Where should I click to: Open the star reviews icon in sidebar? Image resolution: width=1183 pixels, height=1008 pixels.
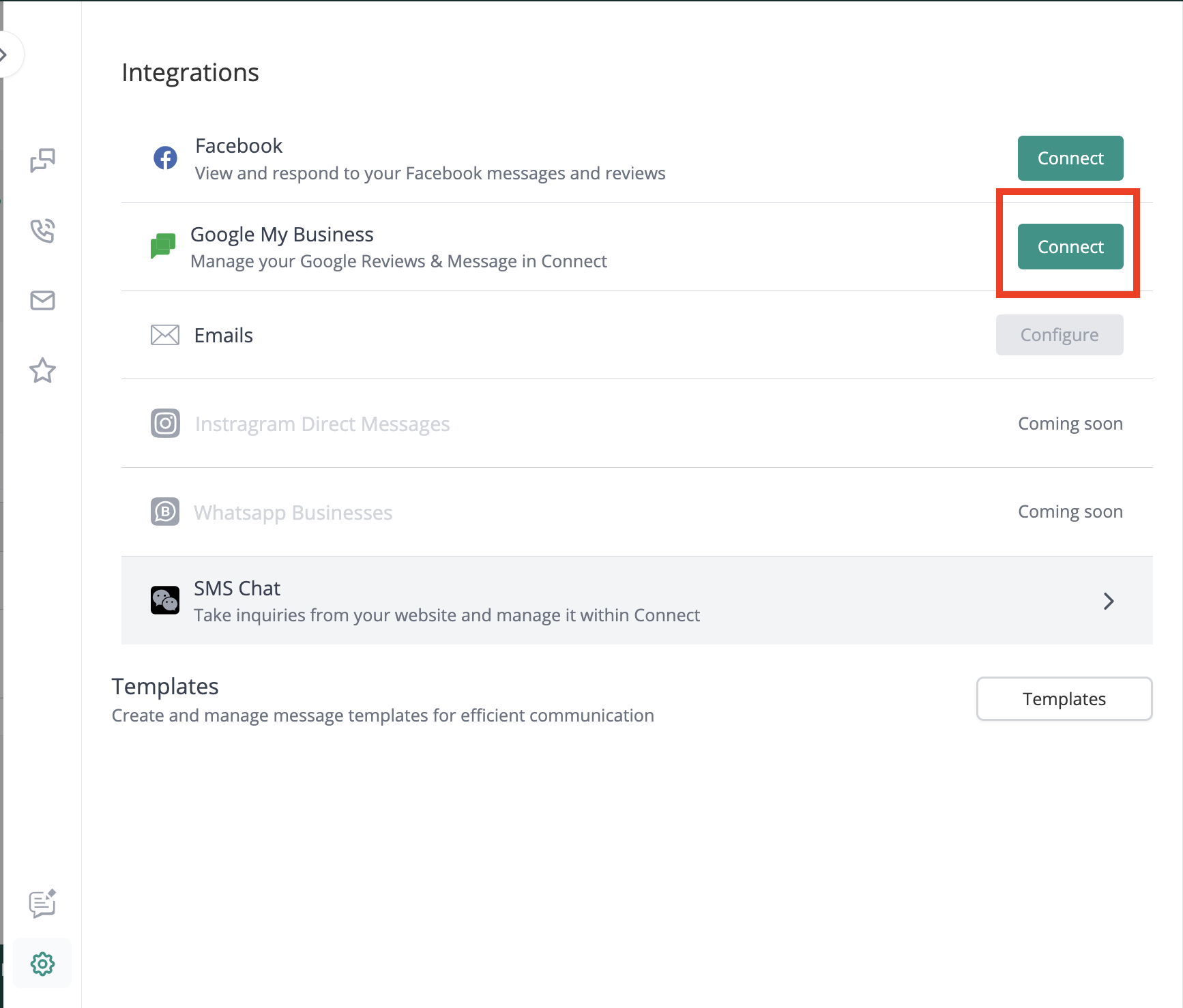tap(42, 370)
